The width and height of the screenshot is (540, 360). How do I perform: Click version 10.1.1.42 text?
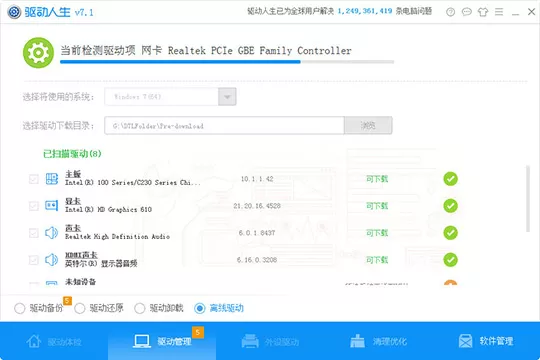(x=257, y=179)
